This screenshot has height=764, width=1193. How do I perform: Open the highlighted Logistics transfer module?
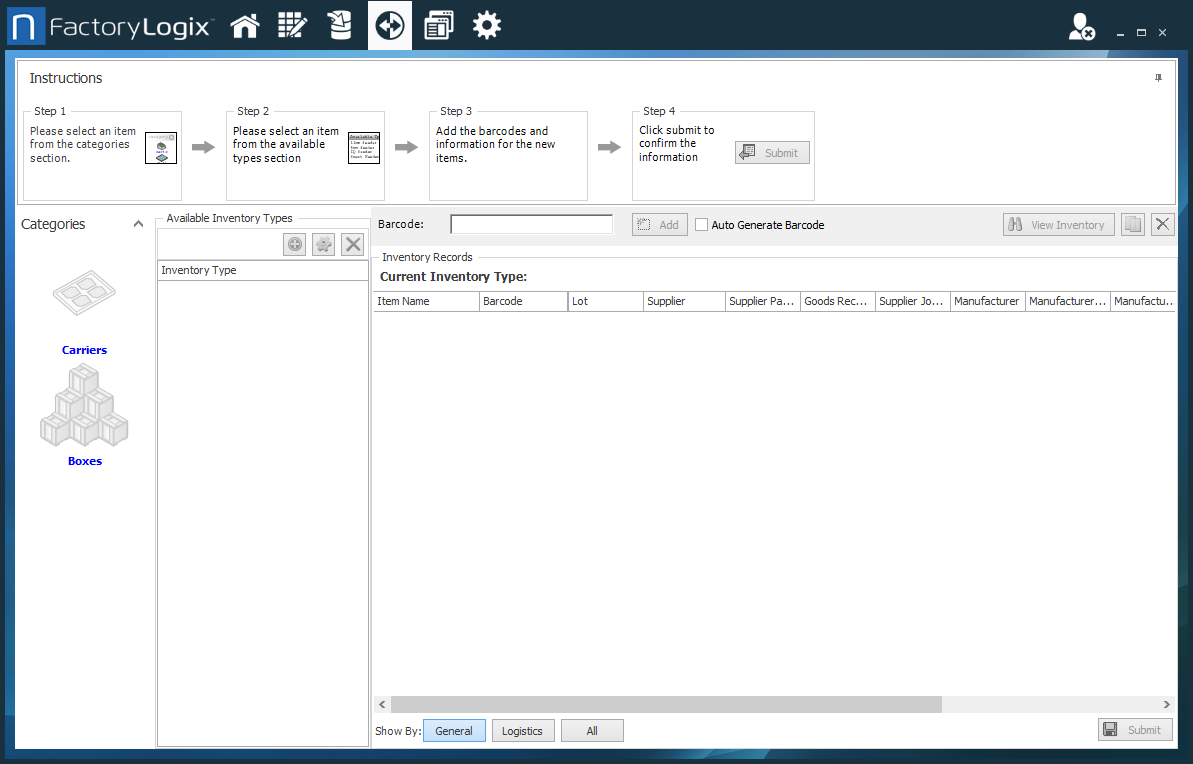point(389,25)
